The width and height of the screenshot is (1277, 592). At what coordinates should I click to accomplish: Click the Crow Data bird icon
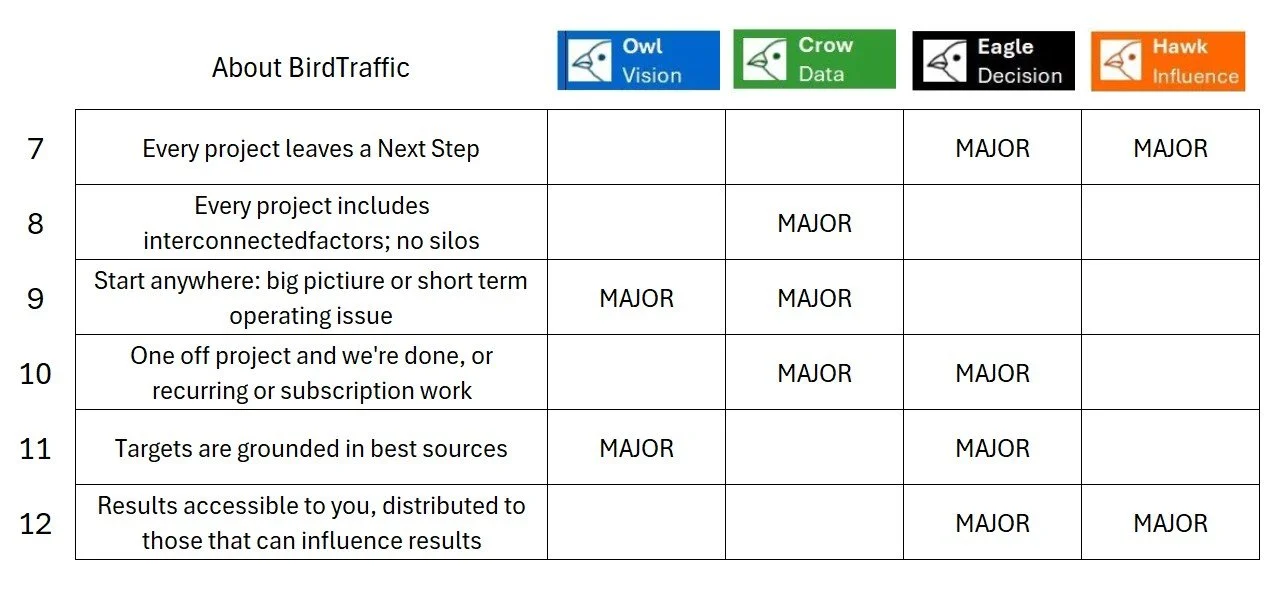coord(765,60)
